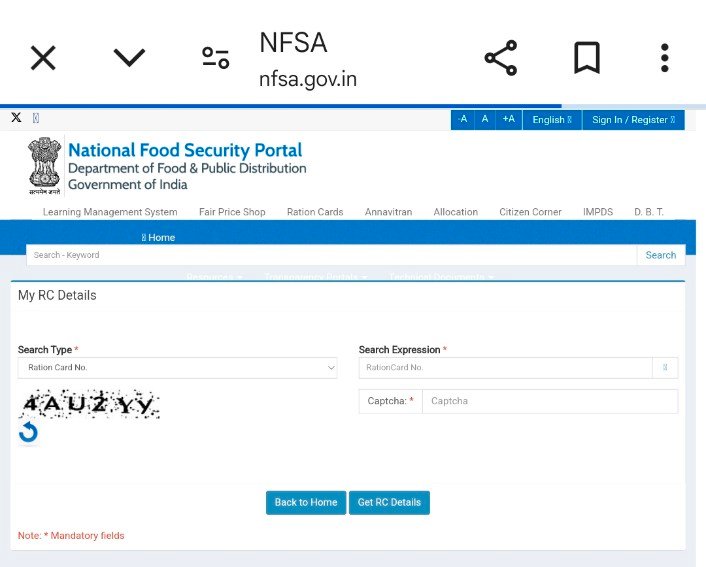Viewport: 706px width, 567px height.
Task: Increase font size with +A
Action: click(x=509, y=120)
